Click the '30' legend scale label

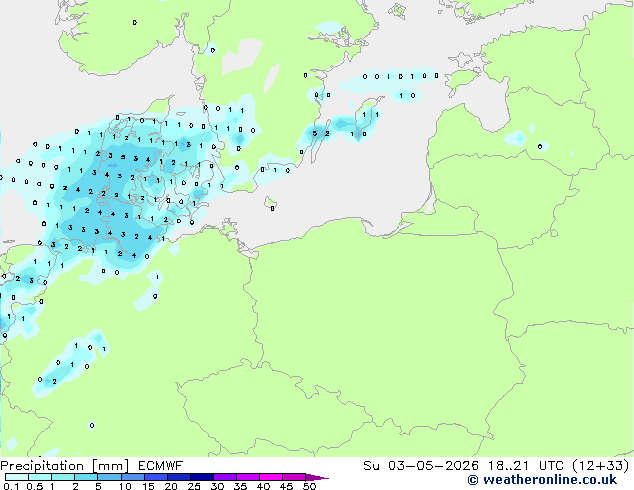point(217,486)
